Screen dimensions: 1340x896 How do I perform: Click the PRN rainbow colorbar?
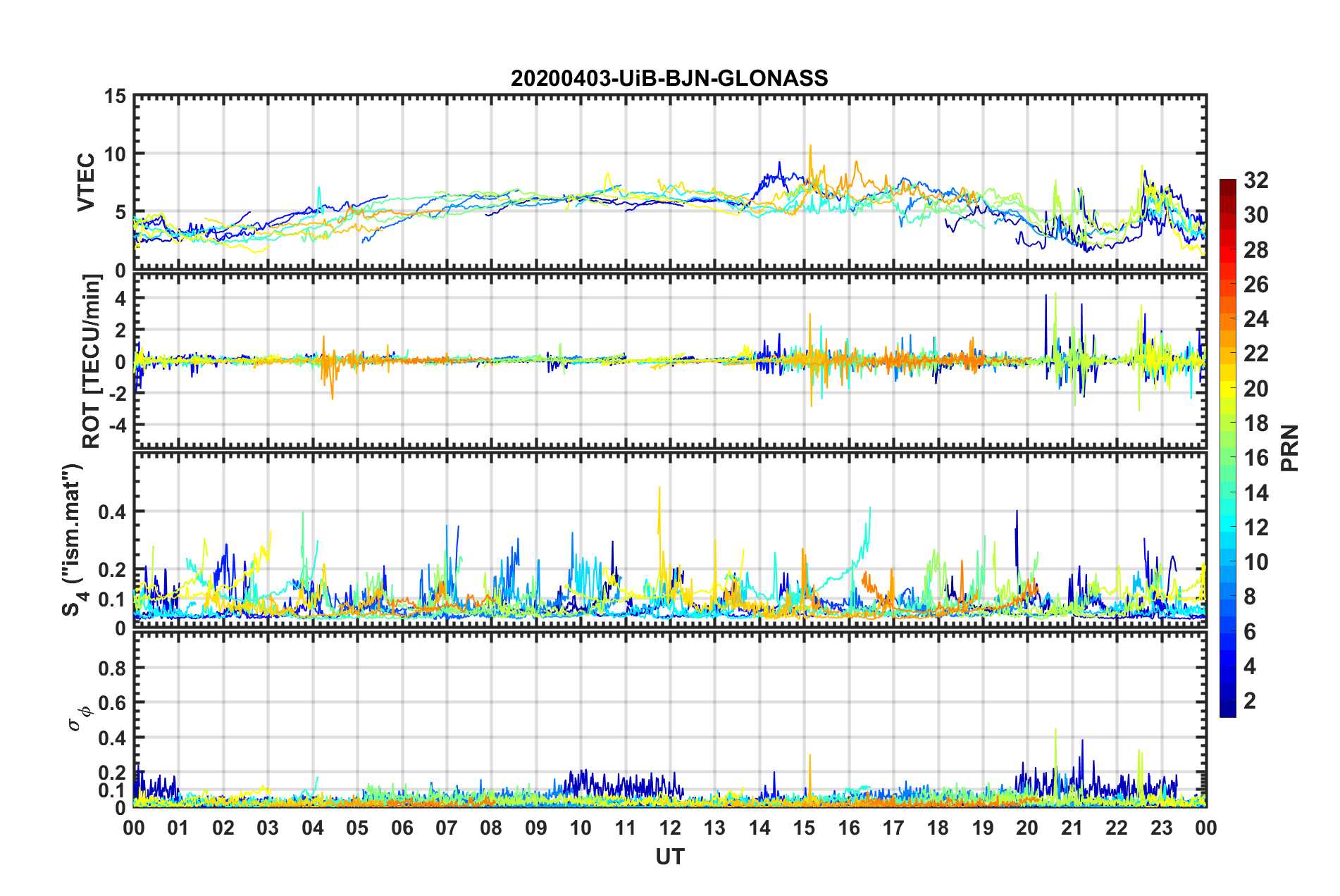click(x=1228, y=448)
